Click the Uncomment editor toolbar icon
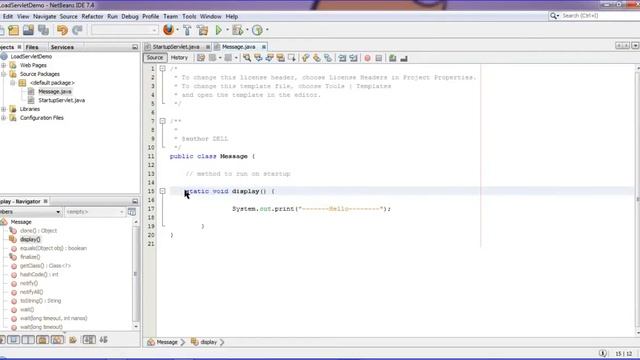This screenshot has width=640, height=360. (x=404, y=58)
